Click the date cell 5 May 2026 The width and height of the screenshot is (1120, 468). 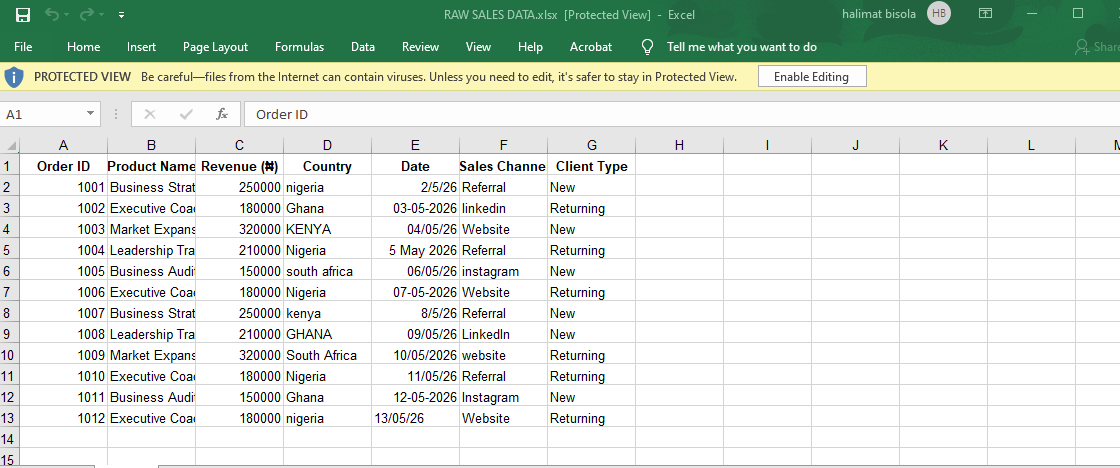point(415,250)
